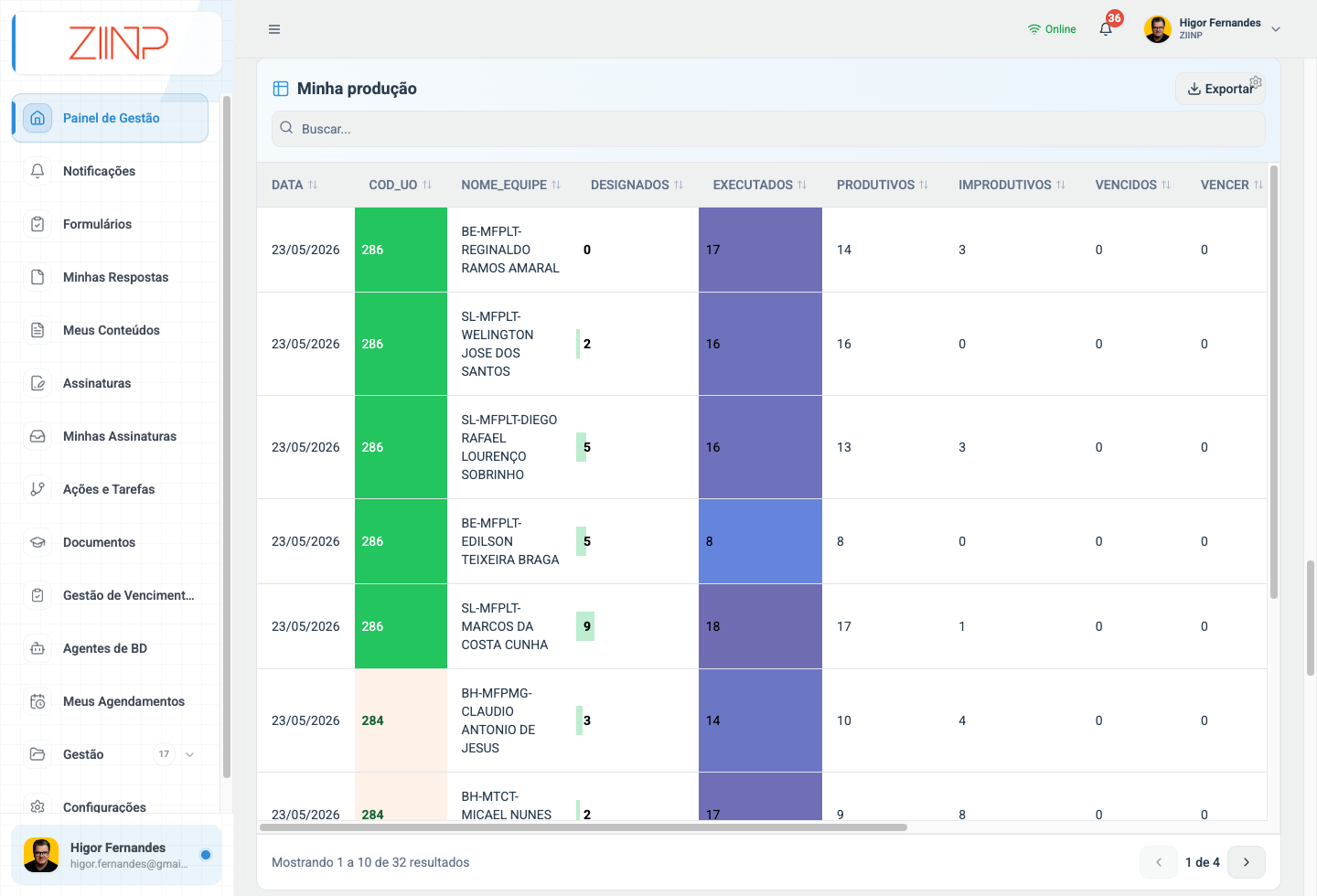Click the Minhas Assinaturas inbox icon
Viewport: 1317px width, 896px height.
[37, 436]
